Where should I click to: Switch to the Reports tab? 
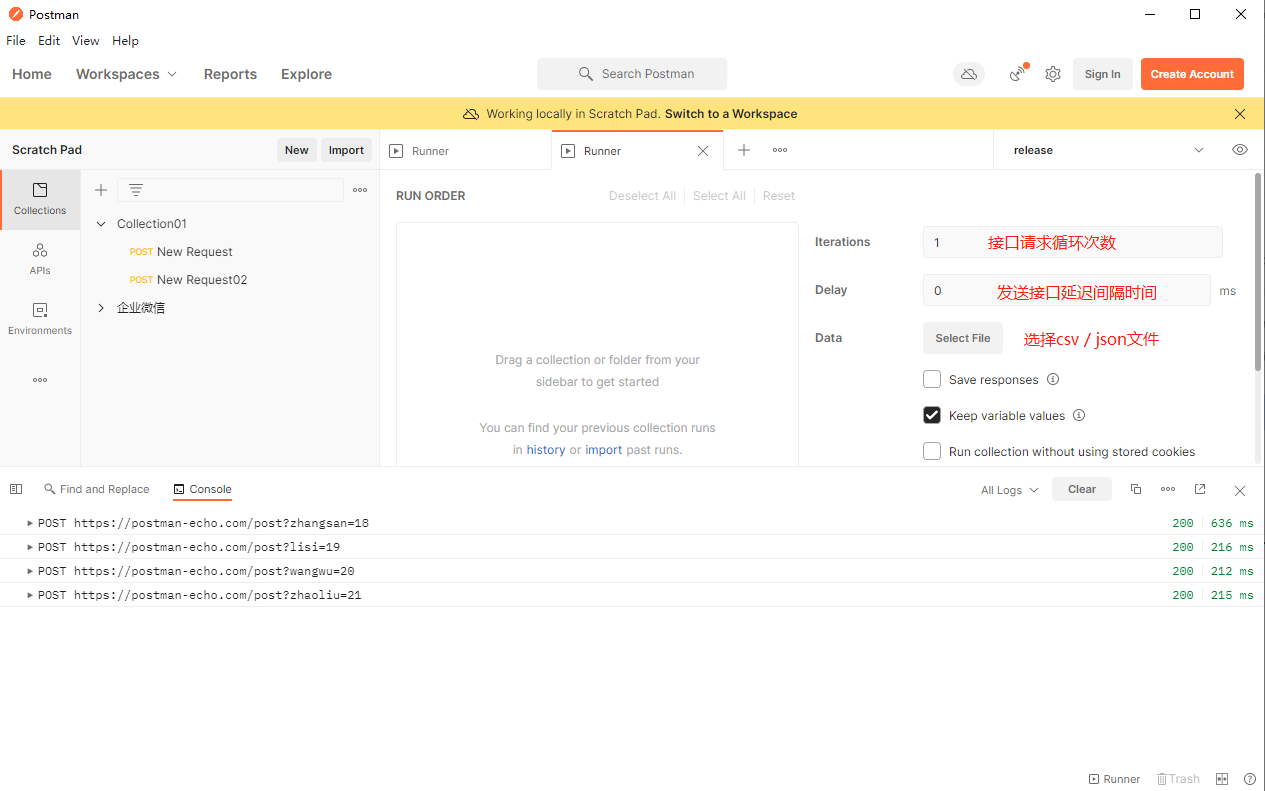pyautogui.click(x=230, y=74)
